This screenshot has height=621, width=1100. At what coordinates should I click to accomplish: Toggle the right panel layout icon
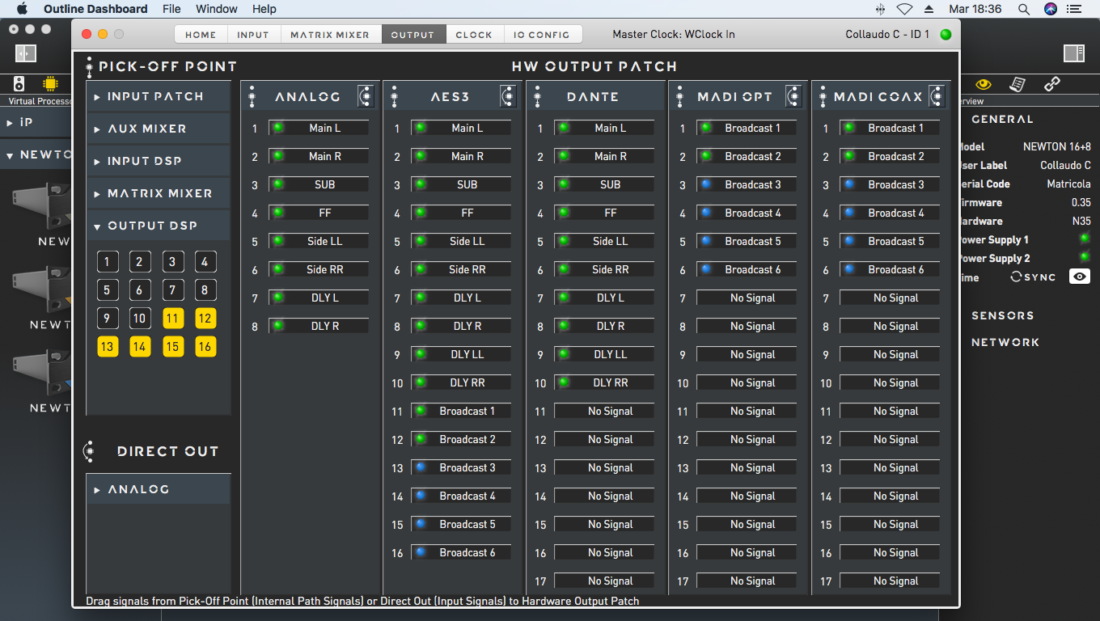click(x=1073, y=53)
